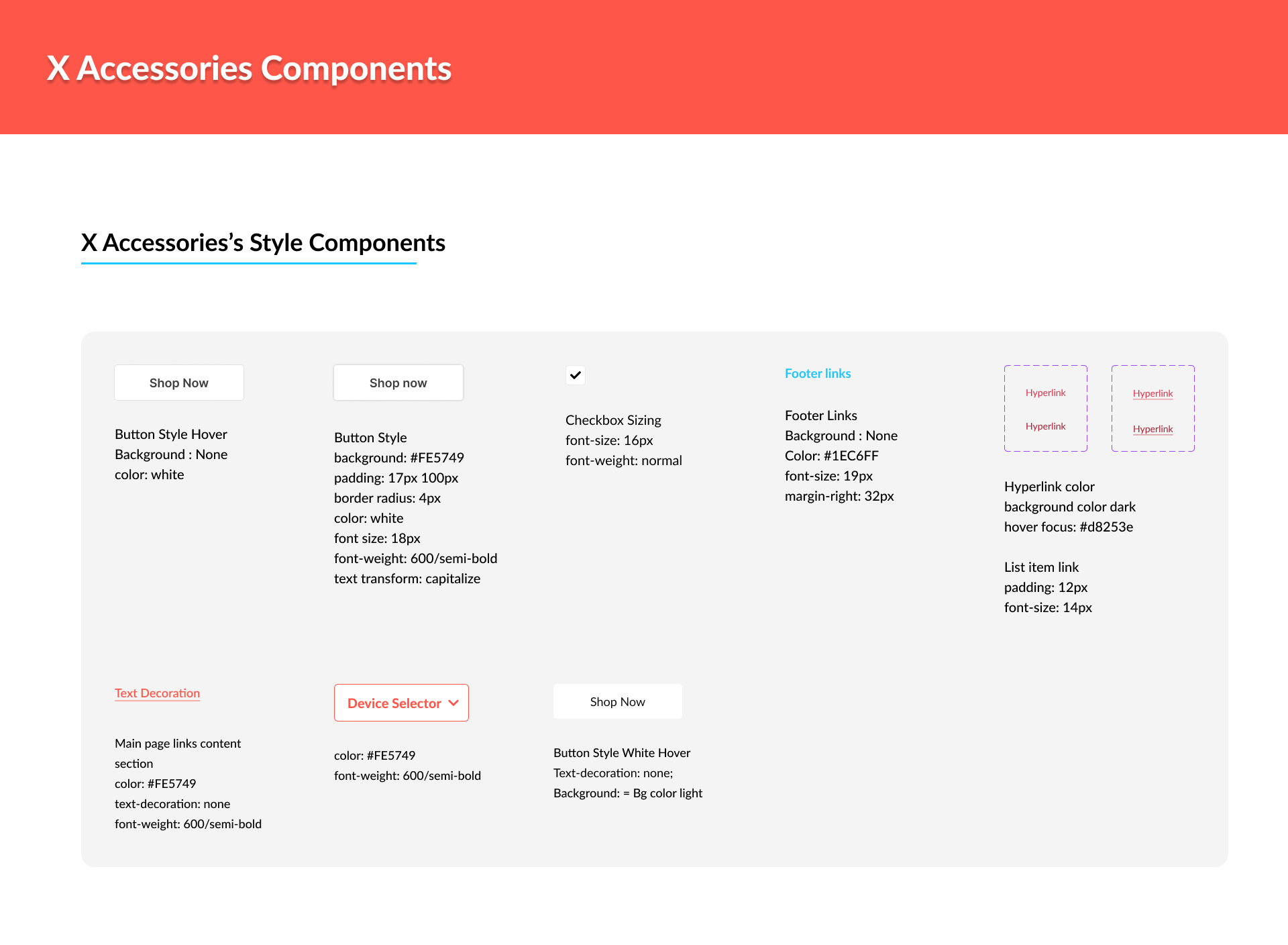This screenshot has height=945, width=1288.
Task: Click the upper plain Hyperlink in the left dashed box
Action: [x=1046, y=393]
